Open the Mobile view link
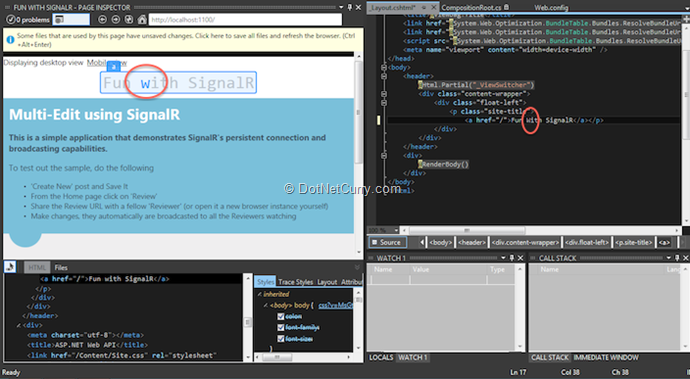Screen dimensions: 690x379 coord(106,63)
